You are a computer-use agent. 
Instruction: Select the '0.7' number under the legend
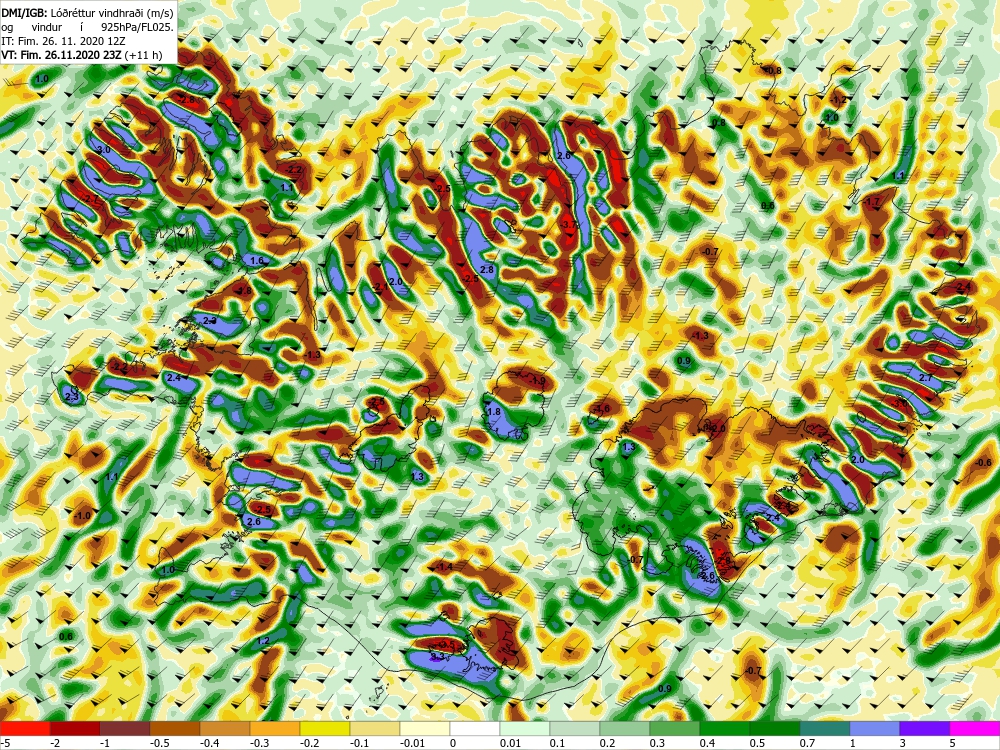pos(807,743)
